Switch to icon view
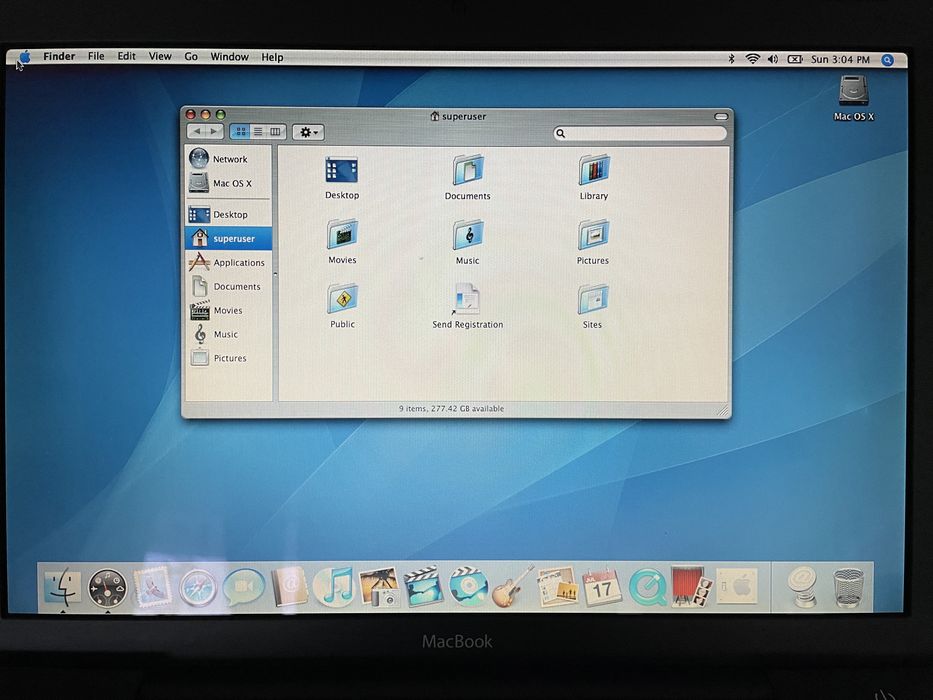Screen dimensions: 933x700 (240, 132)
